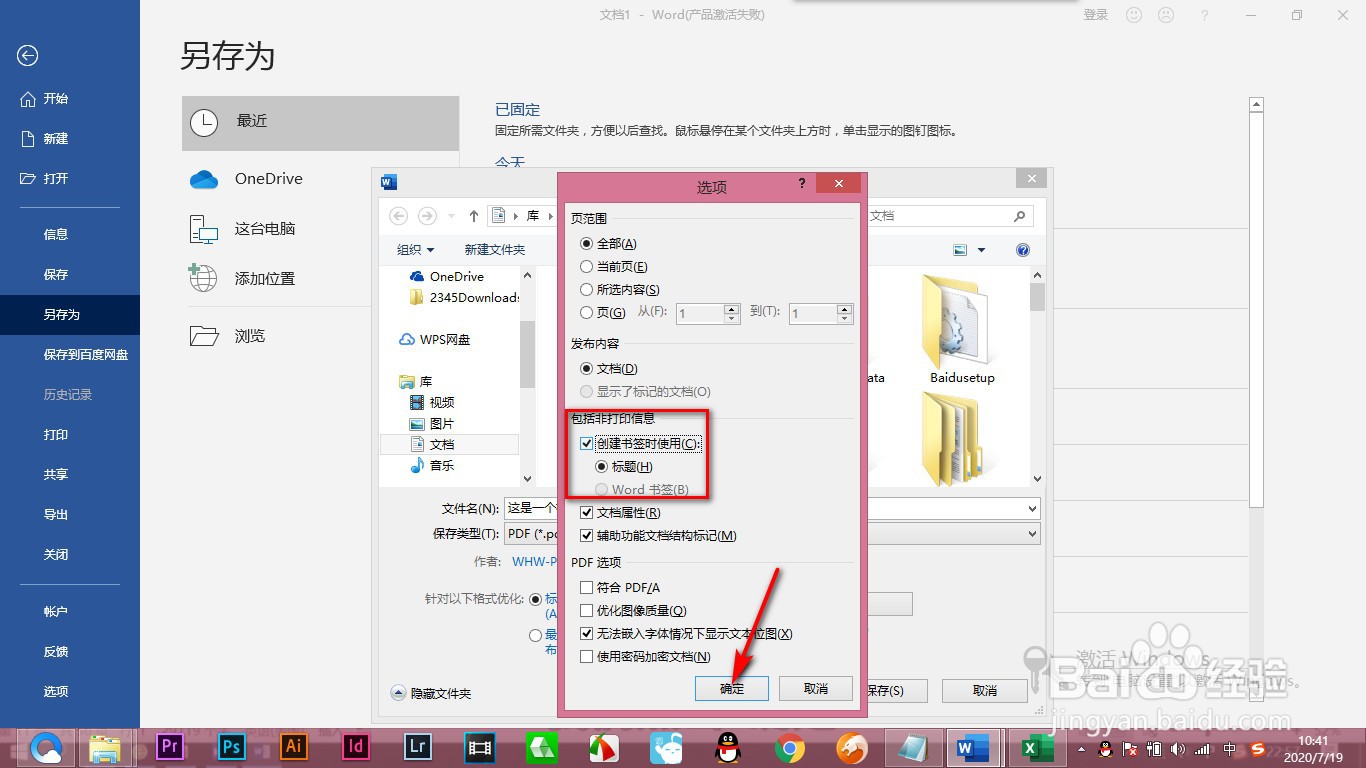This screenshot has width=1366, height=768.
Task: Launch Photoshop from the taskbar
Action: (x=232, y=746)
